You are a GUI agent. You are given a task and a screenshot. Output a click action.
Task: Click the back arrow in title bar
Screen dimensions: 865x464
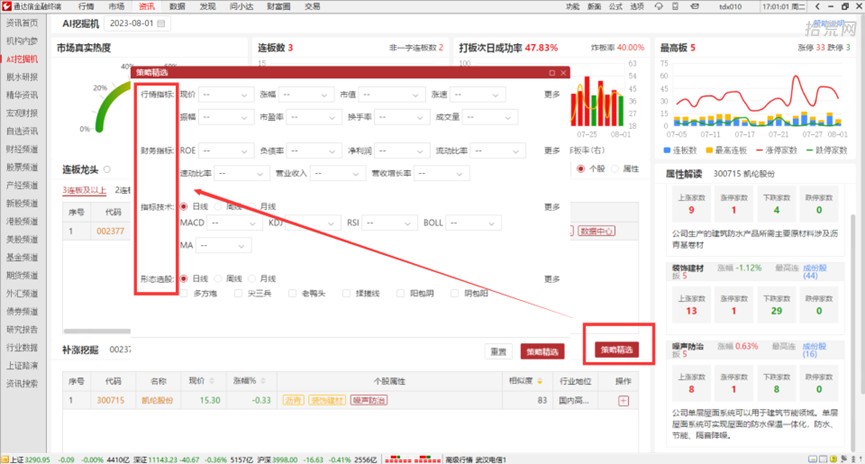point(817,6)
